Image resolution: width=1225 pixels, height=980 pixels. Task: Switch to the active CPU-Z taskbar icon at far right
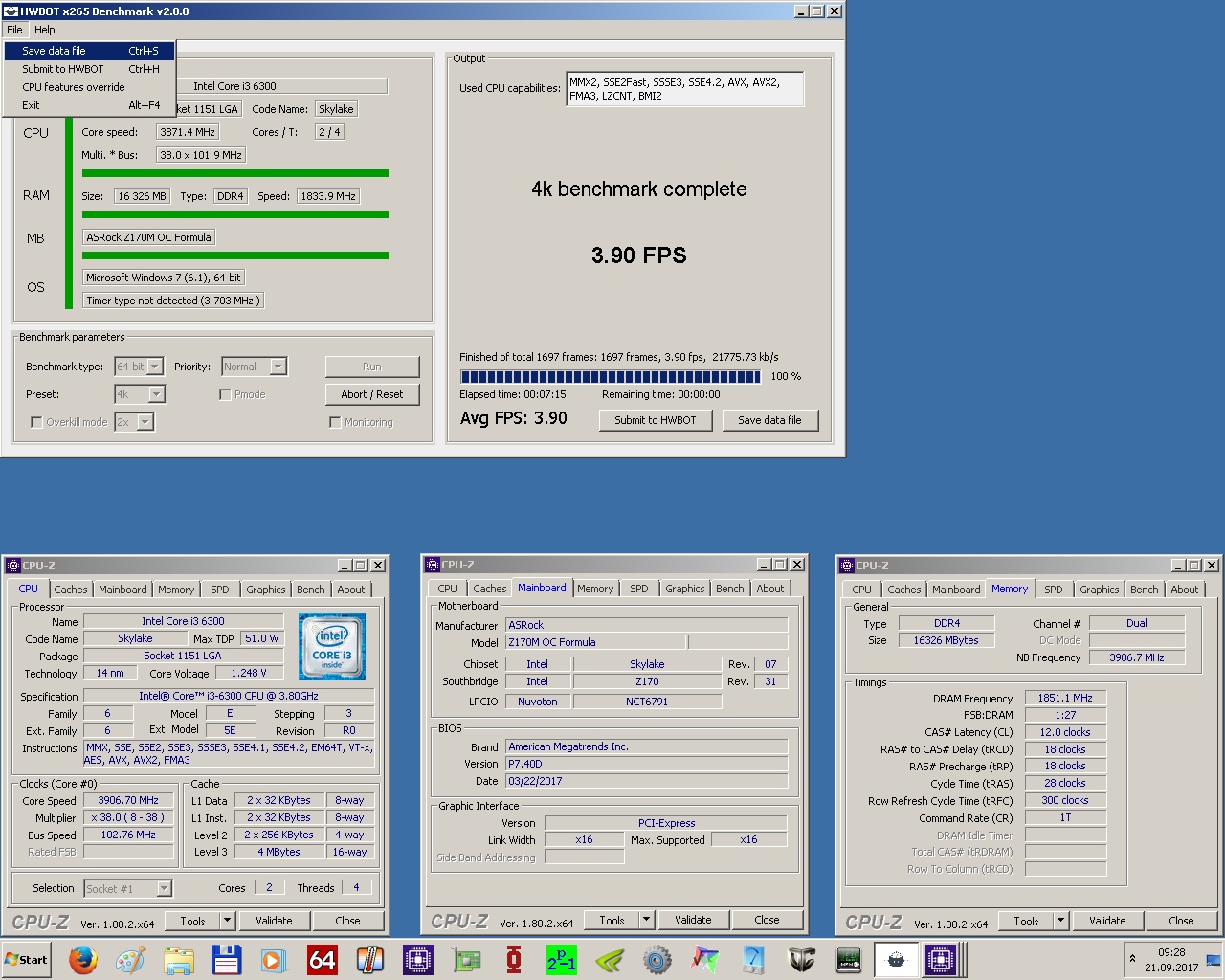point(941,959)
